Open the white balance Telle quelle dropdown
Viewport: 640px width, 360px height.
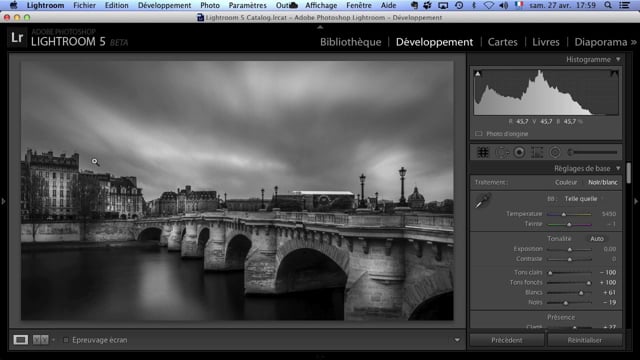pyautogui.click(x=584, y=199)
